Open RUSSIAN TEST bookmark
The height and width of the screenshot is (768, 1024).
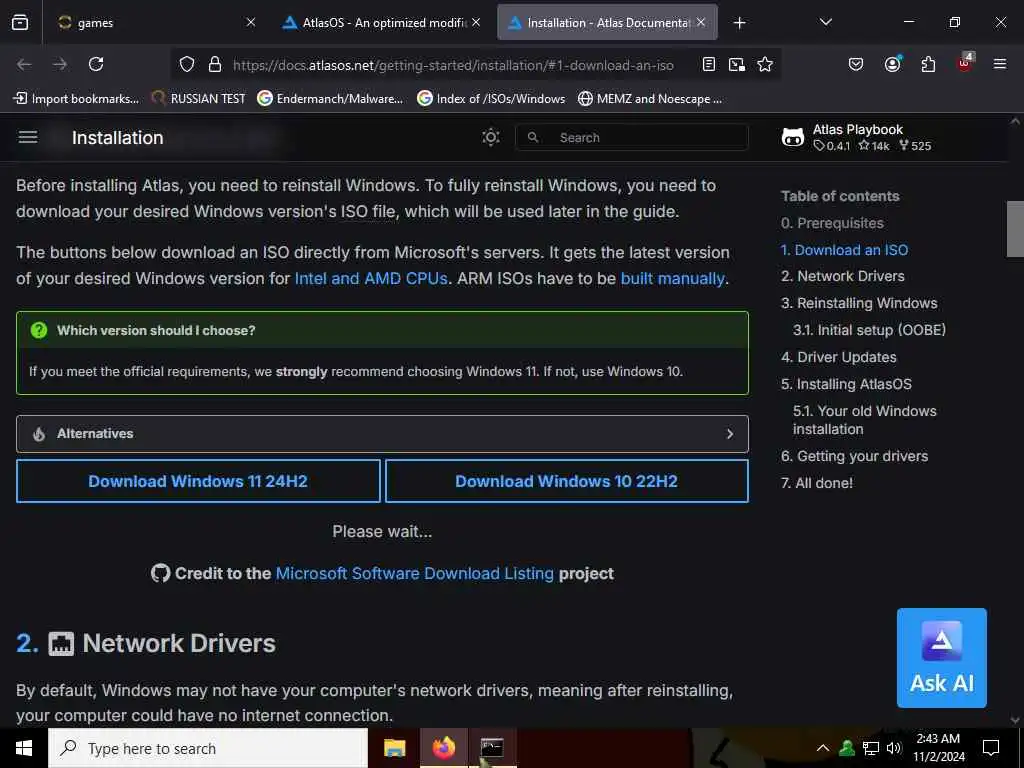(x=199, y=99)
